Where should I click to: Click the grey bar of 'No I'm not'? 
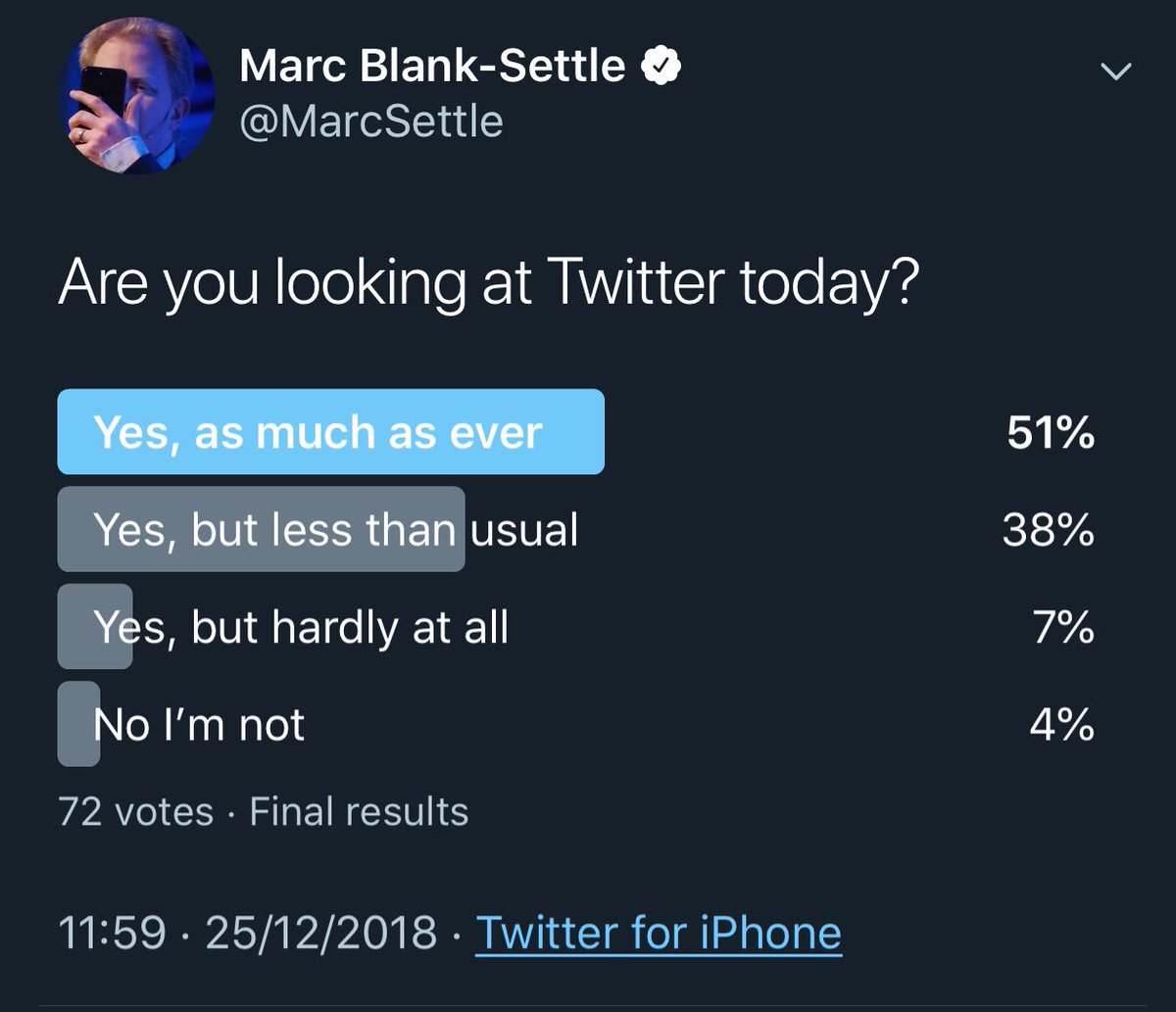(78, 724)
